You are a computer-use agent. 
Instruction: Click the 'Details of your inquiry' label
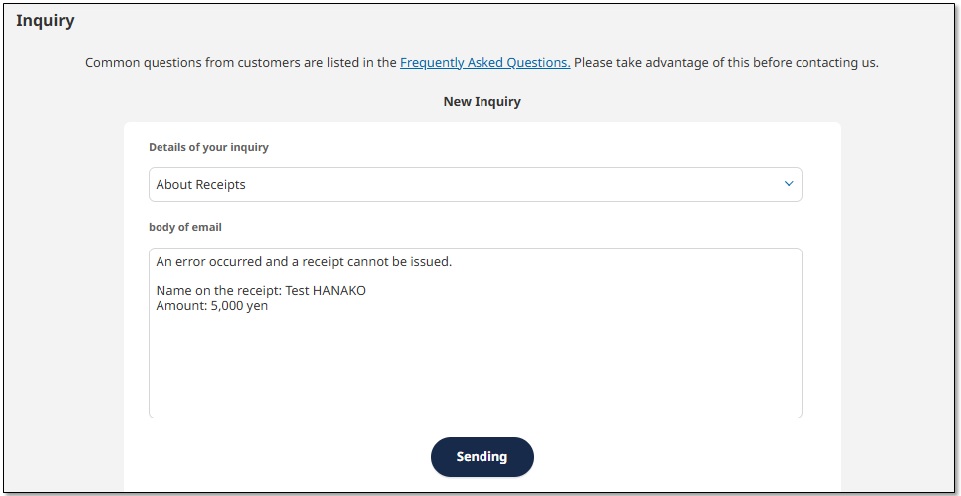pos(209,147)
